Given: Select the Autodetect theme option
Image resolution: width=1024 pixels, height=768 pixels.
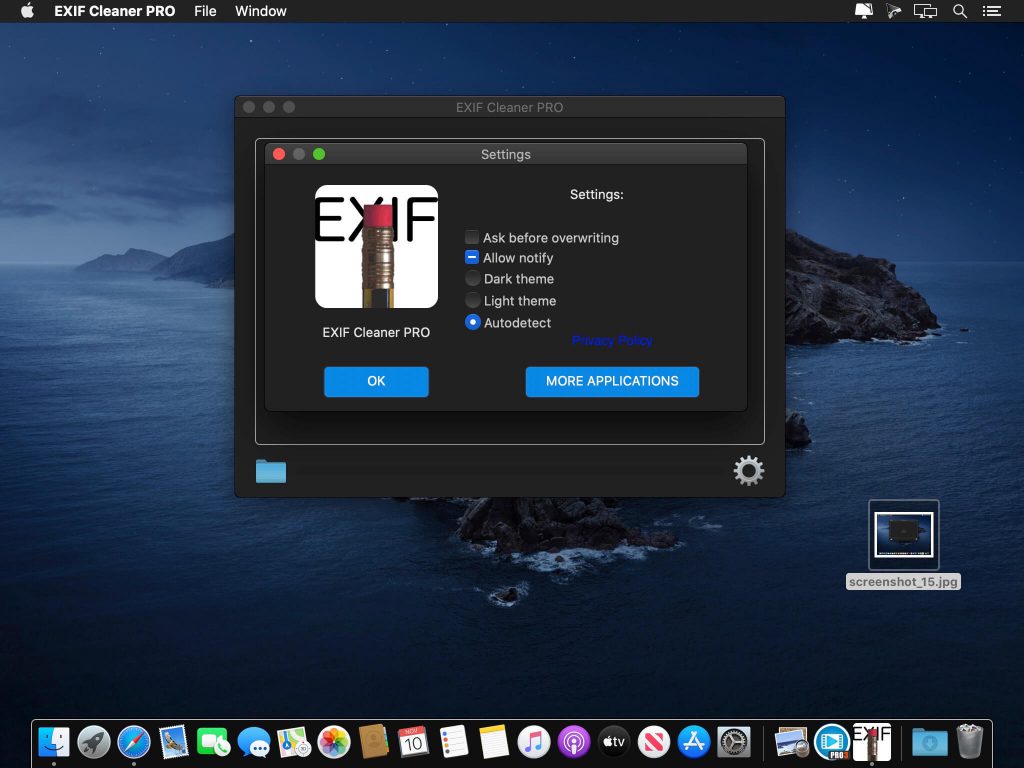Looking at the screenshot, I should click(x=471, y=322).
